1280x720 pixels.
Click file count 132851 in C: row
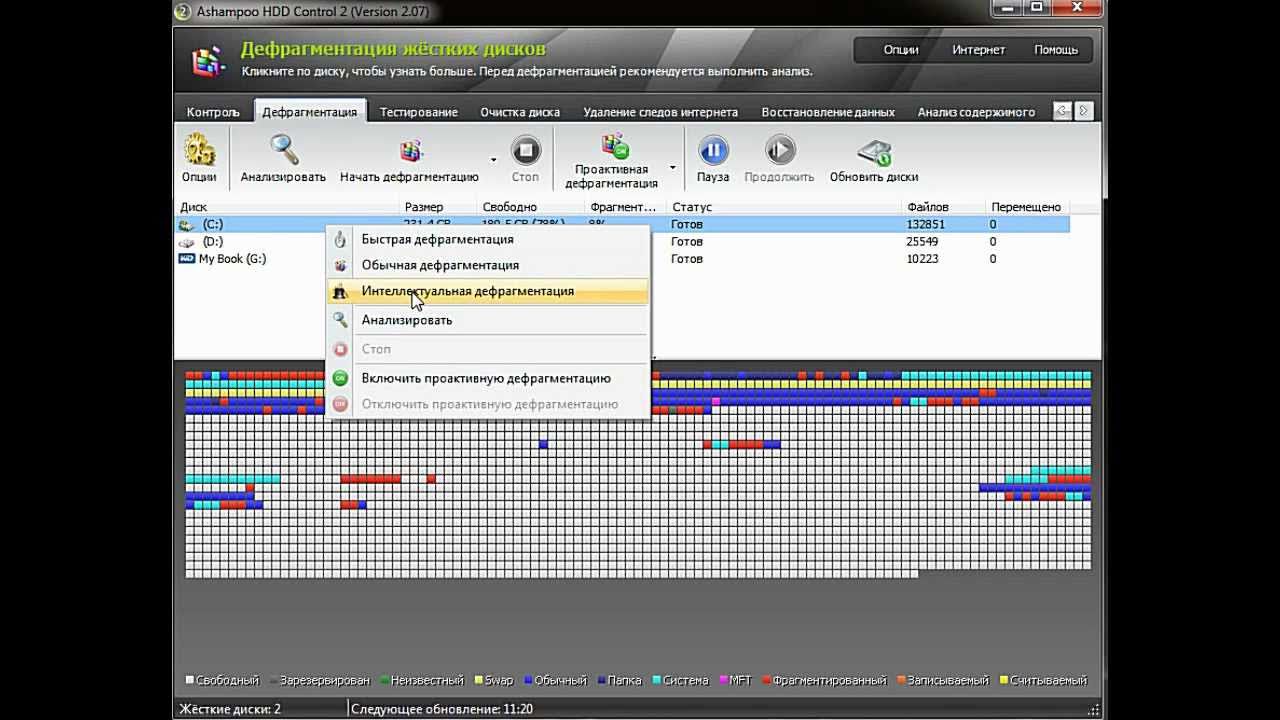tap(925, 225)
